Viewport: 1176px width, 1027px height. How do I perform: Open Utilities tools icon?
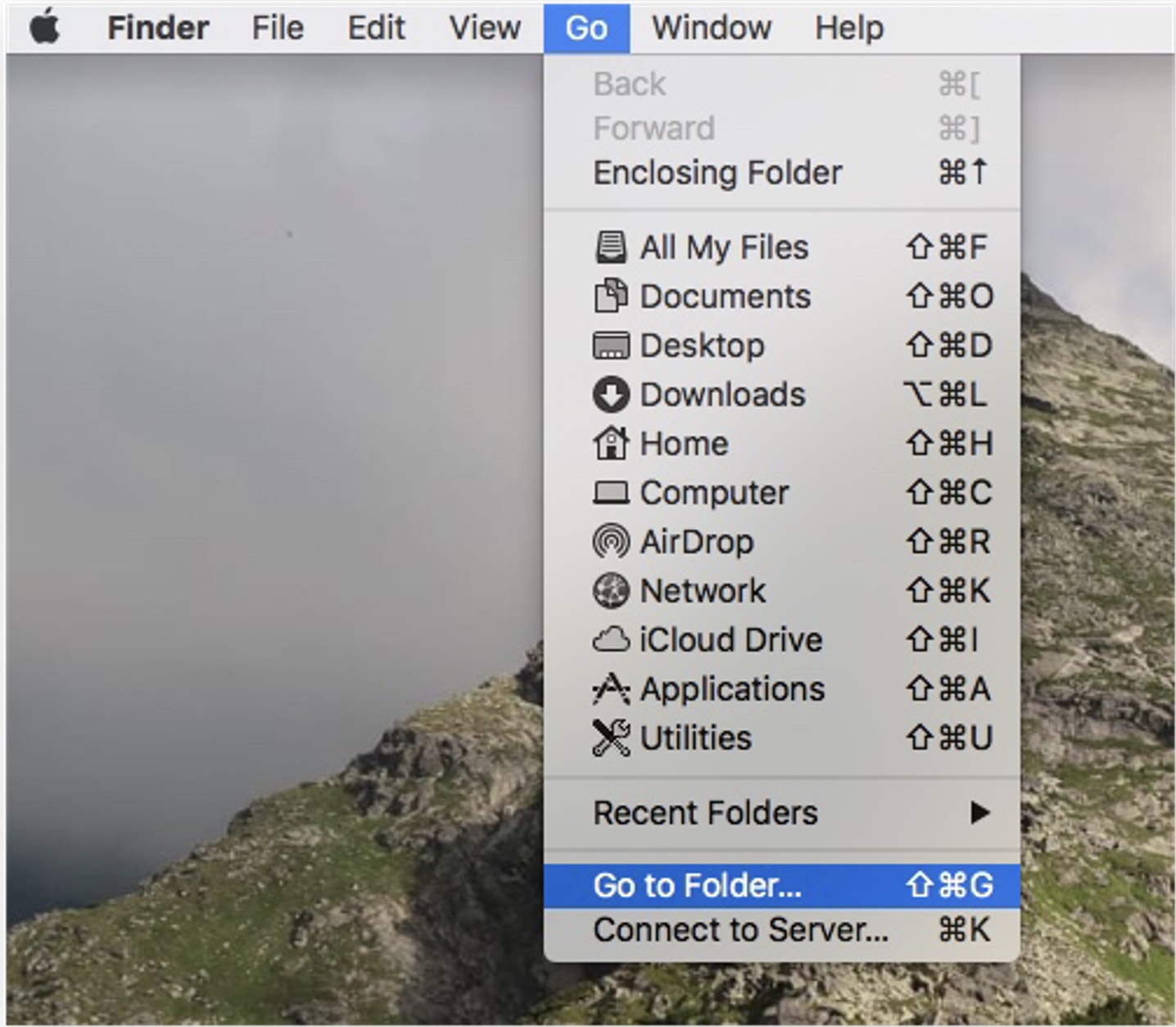[610, 739]
